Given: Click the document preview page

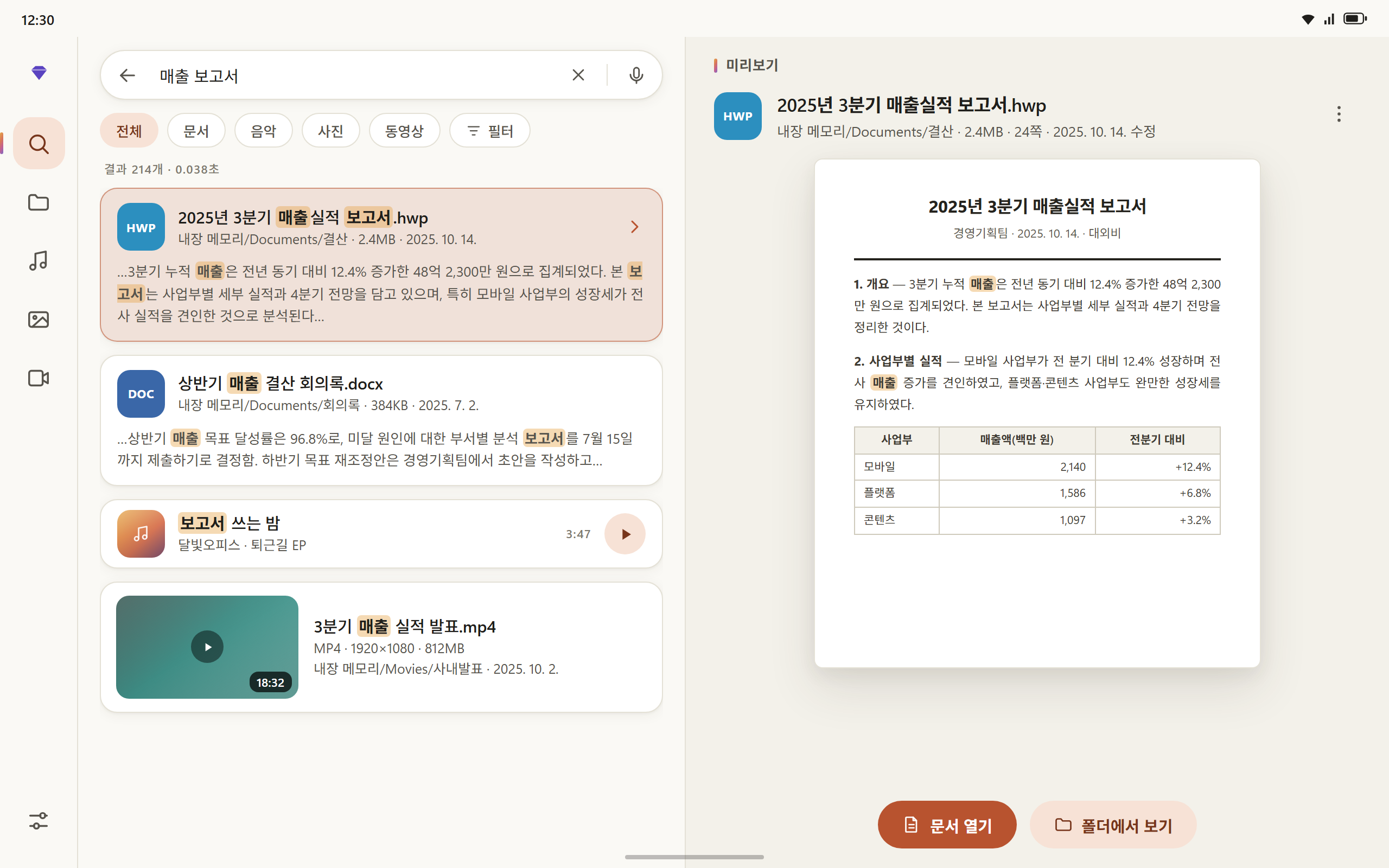Looking at the screenshot, I should pos(1037,413).
